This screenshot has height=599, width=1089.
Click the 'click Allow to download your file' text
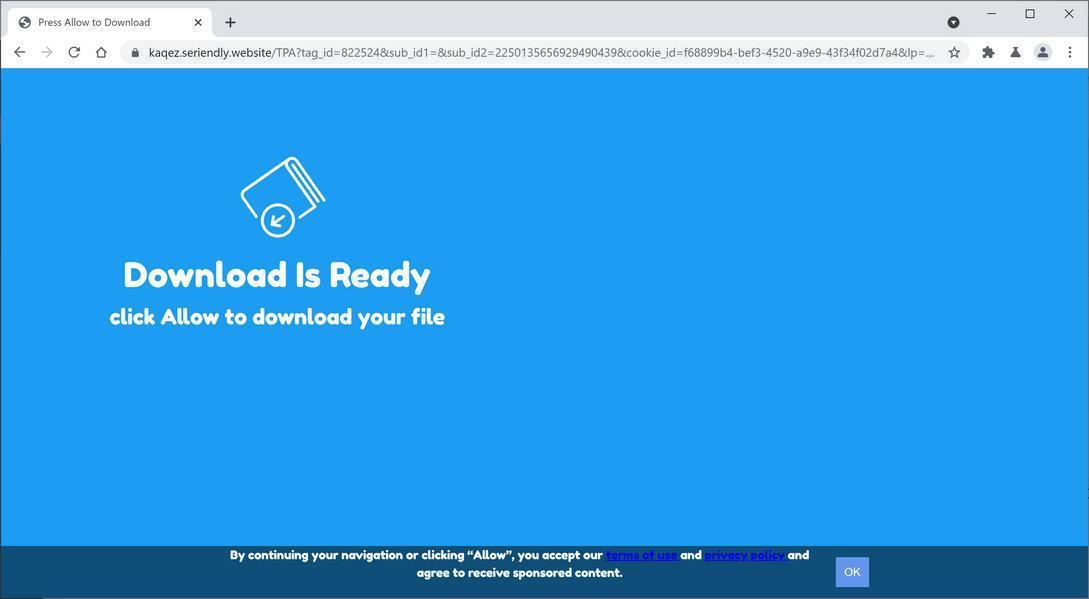click(277, 317)
